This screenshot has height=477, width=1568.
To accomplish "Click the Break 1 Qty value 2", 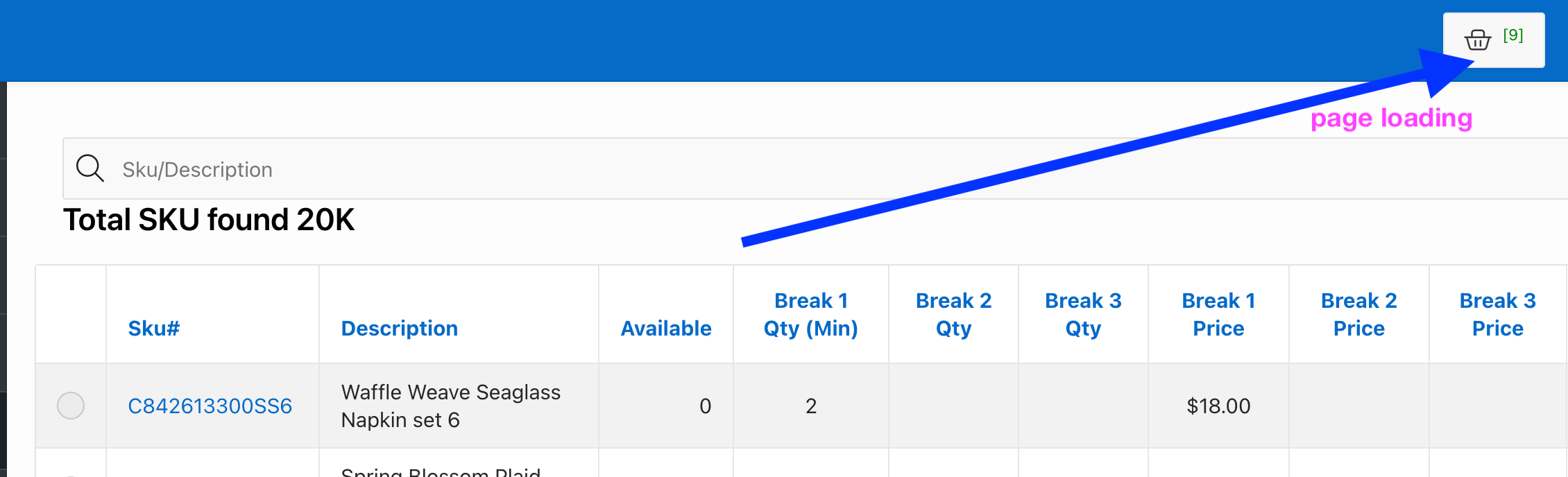I will point(811,406).
